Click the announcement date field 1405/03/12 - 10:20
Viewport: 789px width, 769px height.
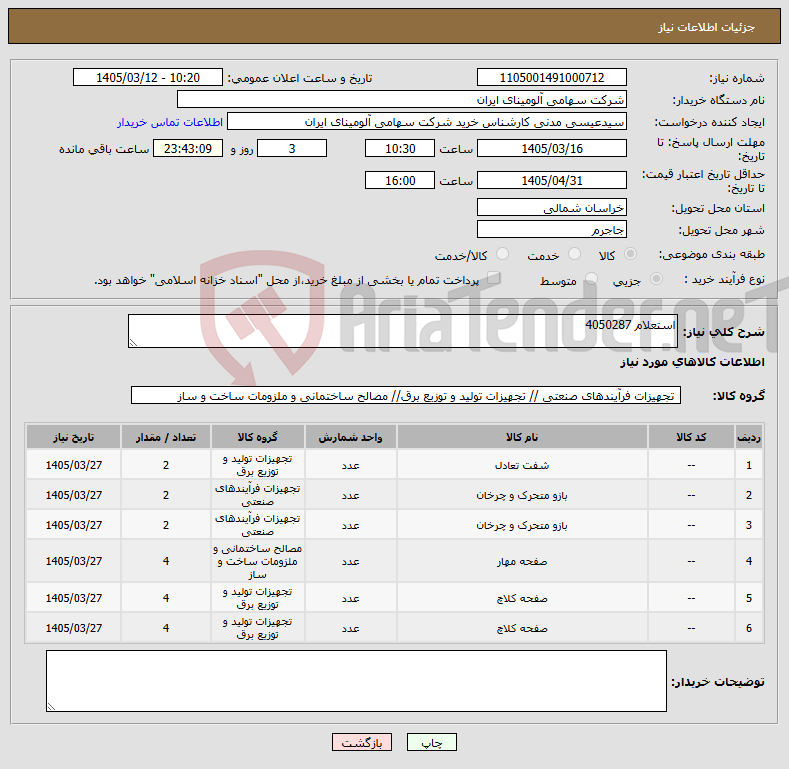(x=148, y=78)
